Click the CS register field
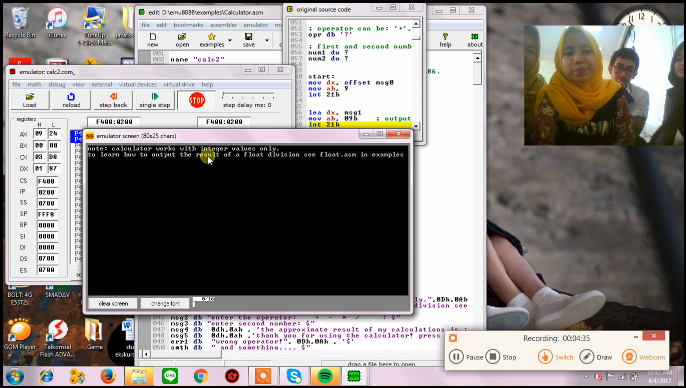This screenshot has height=388, width=686. click(x=46, y=181)
